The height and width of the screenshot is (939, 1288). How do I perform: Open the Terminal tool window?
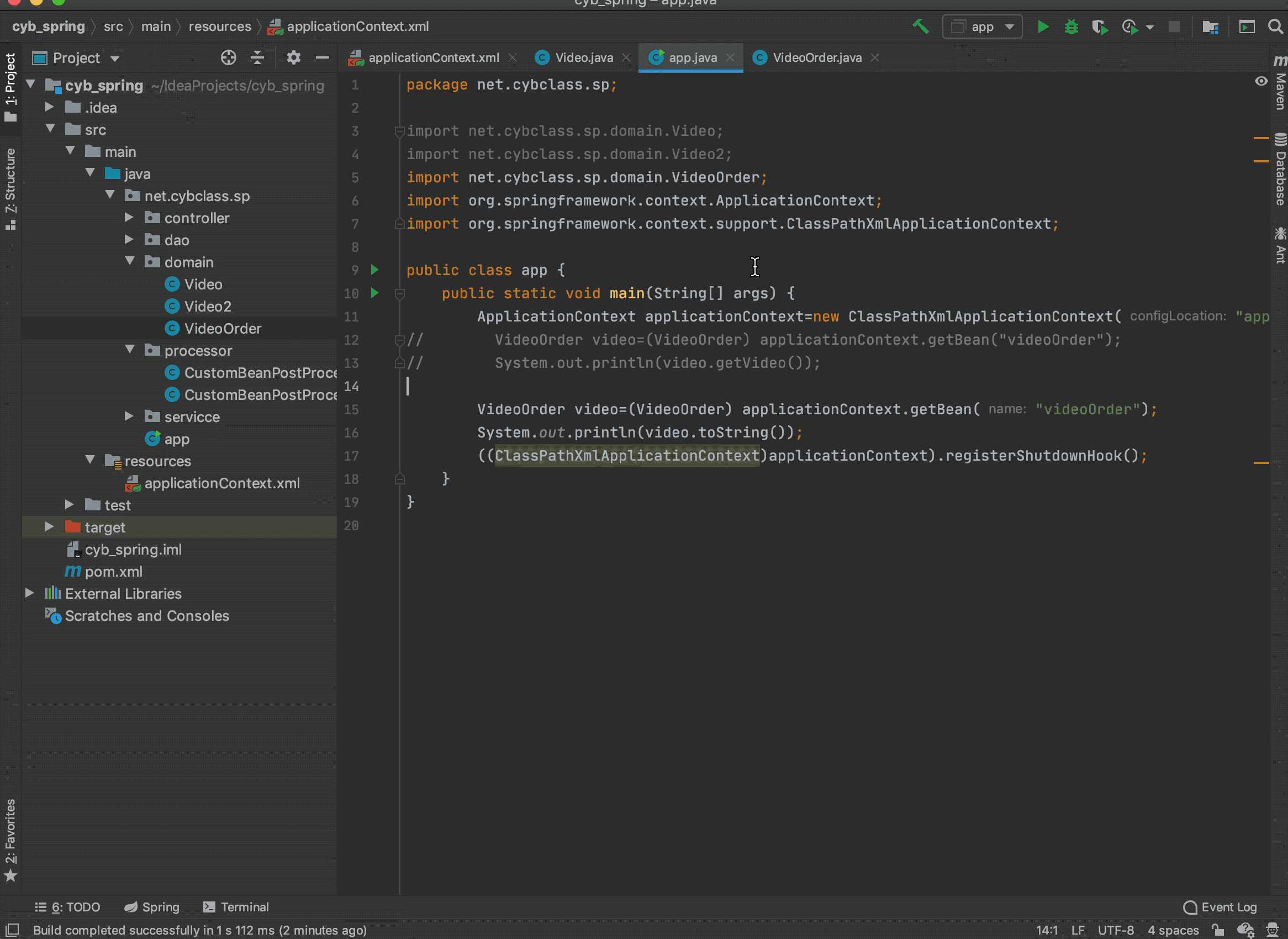pos(236,907)
